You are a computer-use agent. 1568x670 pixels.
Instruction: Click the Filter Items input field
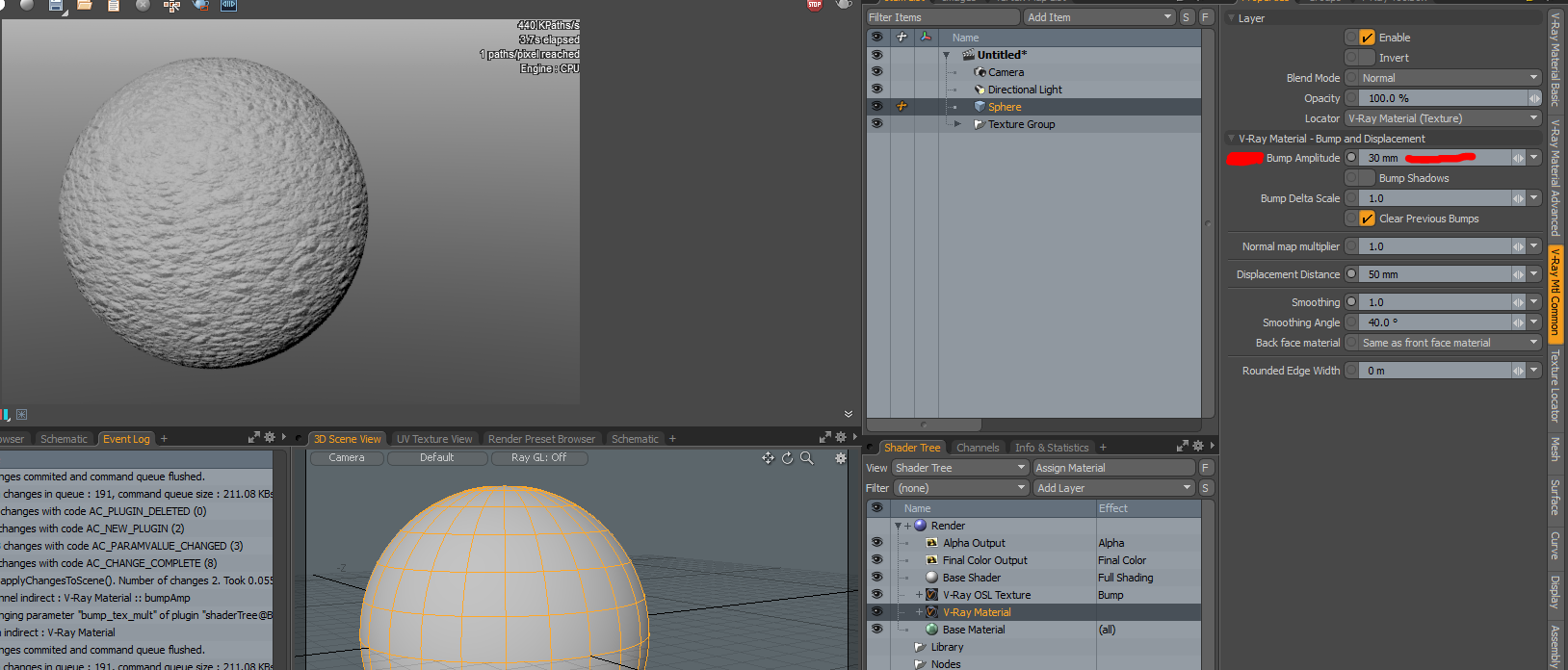[x=943, y=17]
